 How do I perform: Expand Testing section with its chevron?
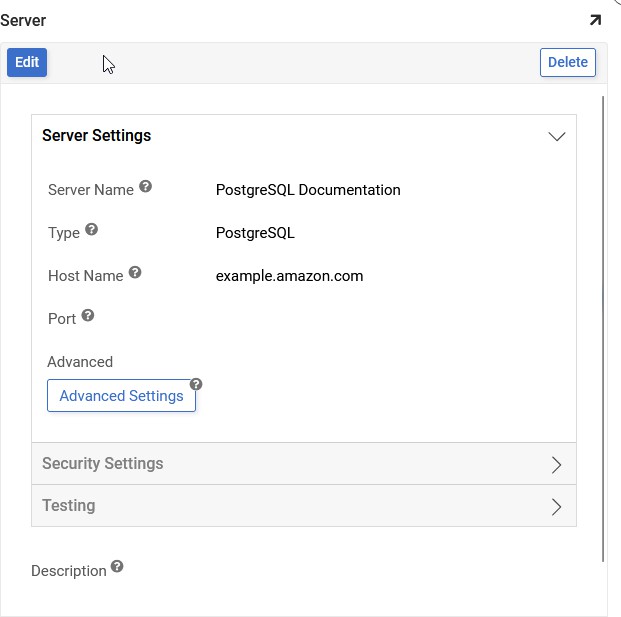[557, 507]
